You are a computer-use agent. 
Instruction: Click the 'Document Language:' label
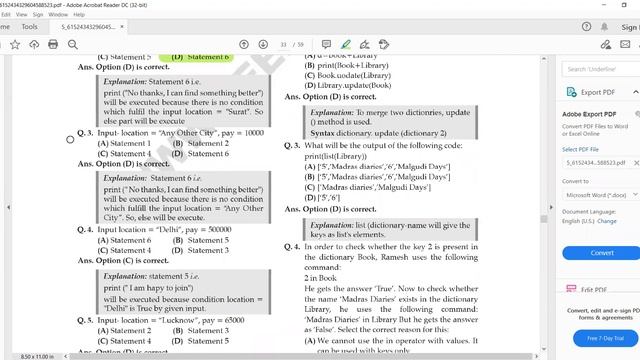tap(589, 211)
